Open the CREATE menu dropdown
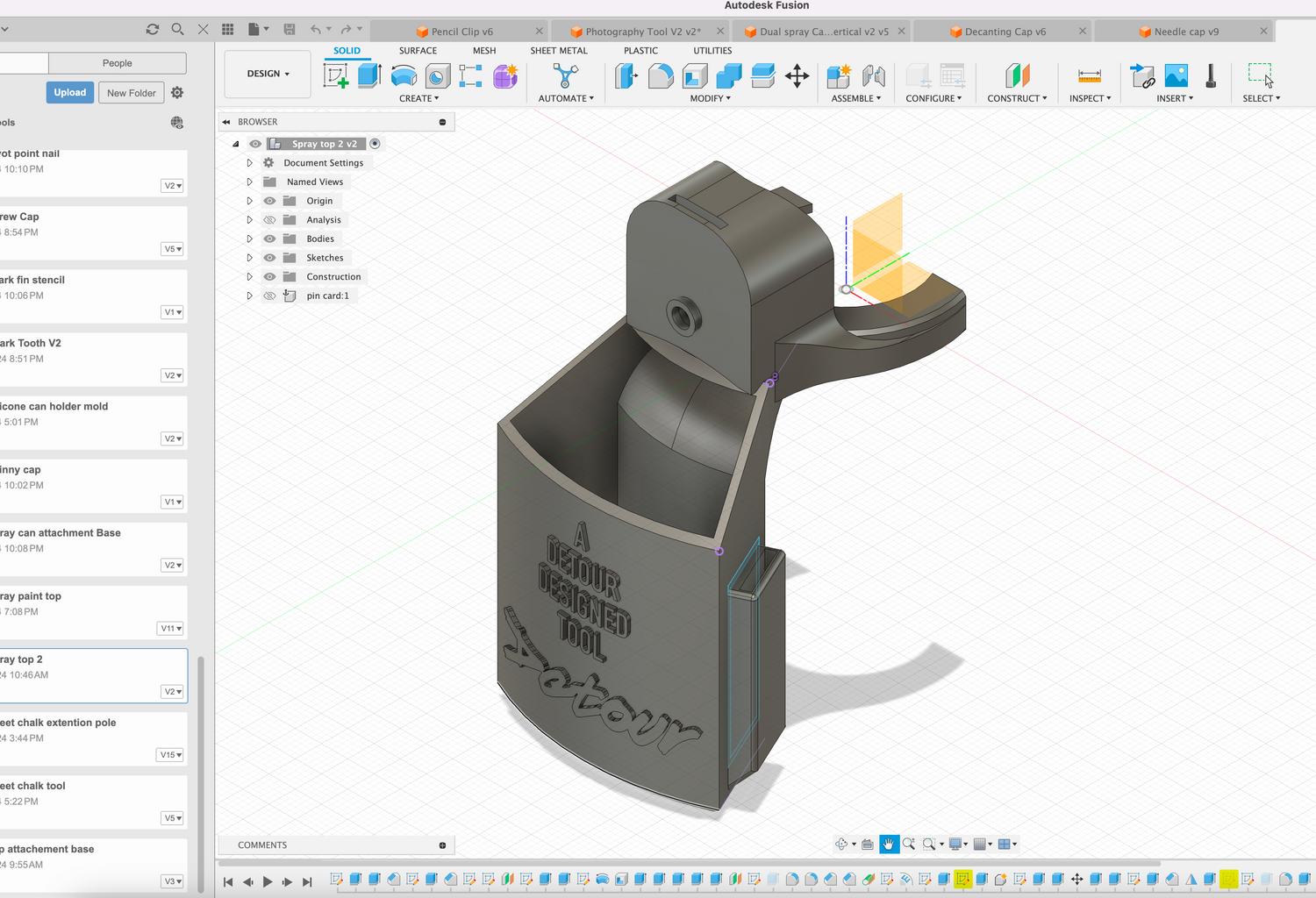 click(x=419, y=98)
